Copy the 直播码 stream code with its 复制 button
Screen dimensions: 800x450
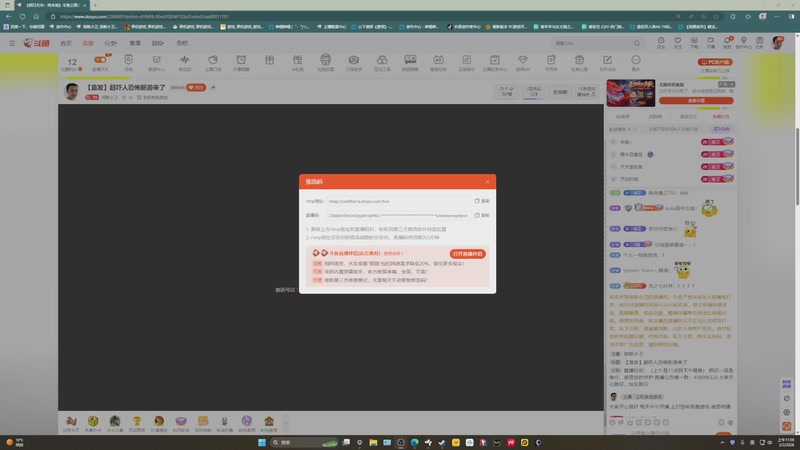pos(482,215)
